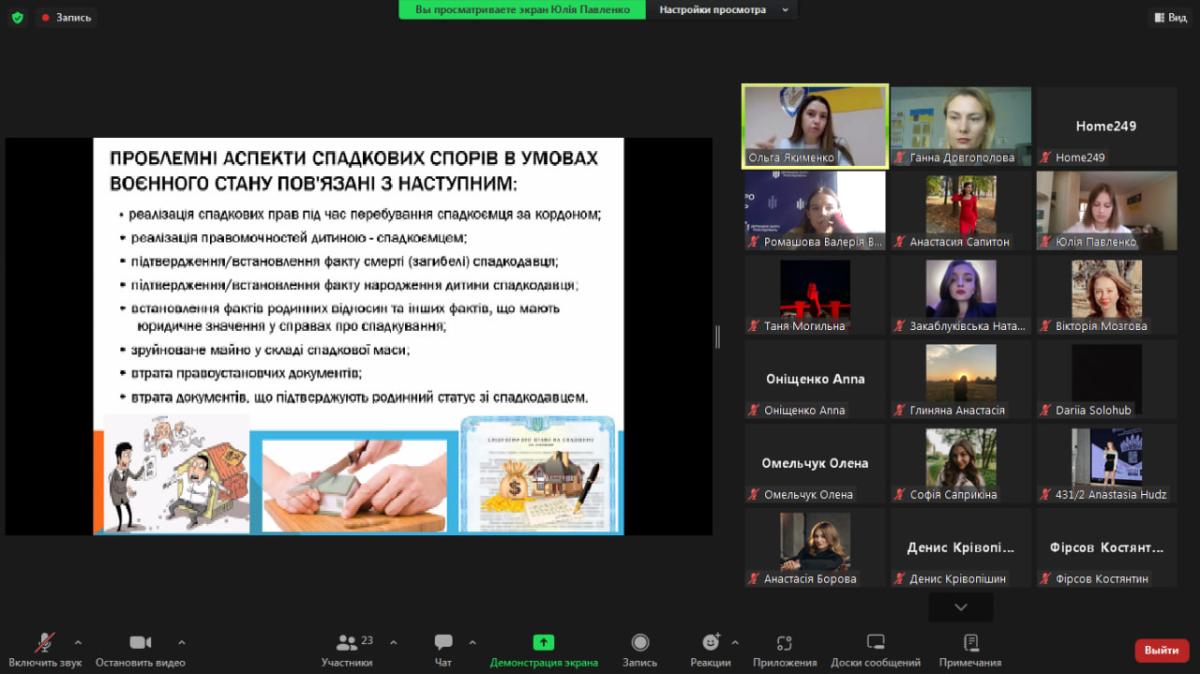Click the slide image of hands cutting house
Screen dimensions: 1200x674
pos(355,483)
